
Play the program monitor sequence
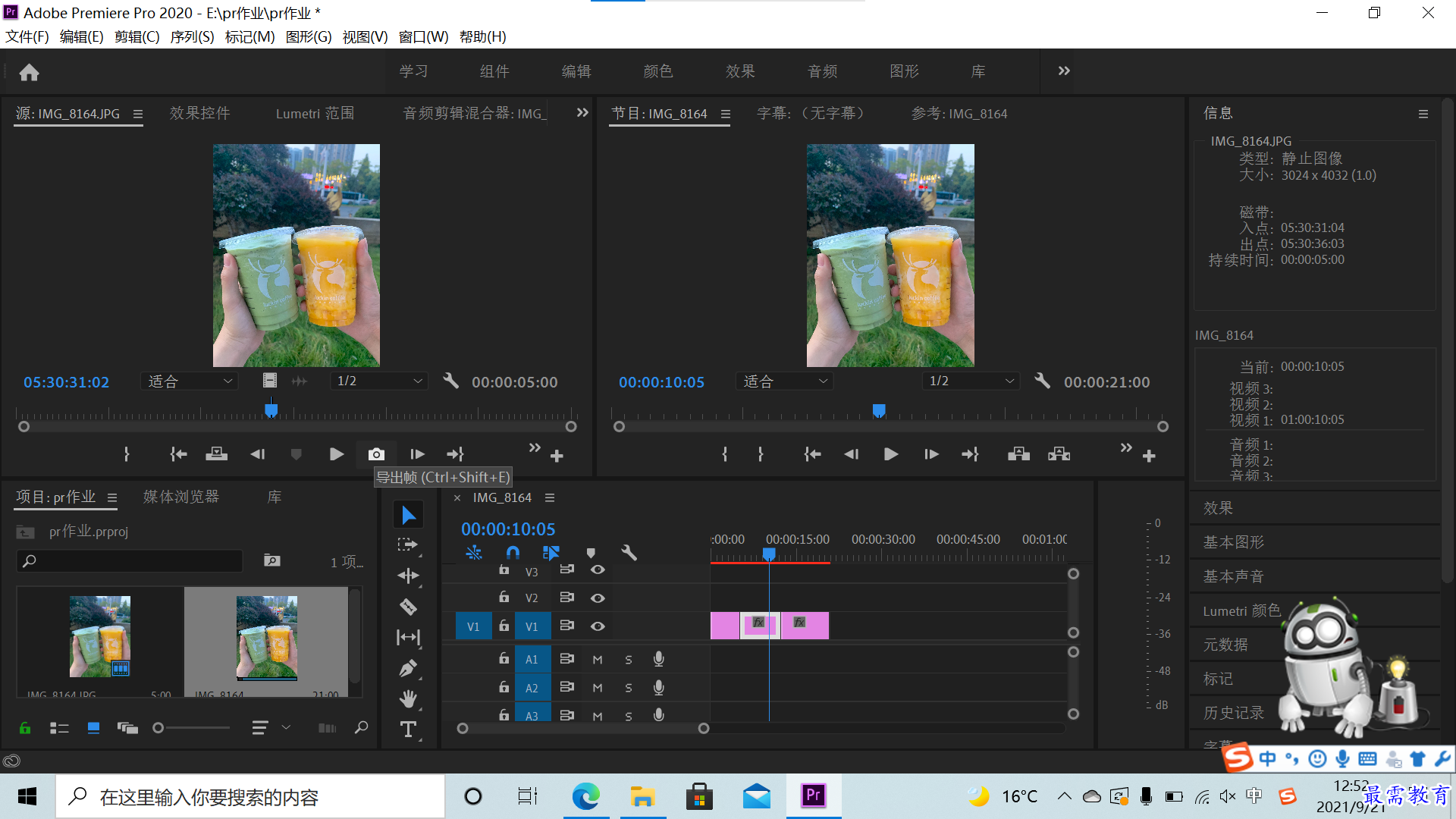pos(891,454)
